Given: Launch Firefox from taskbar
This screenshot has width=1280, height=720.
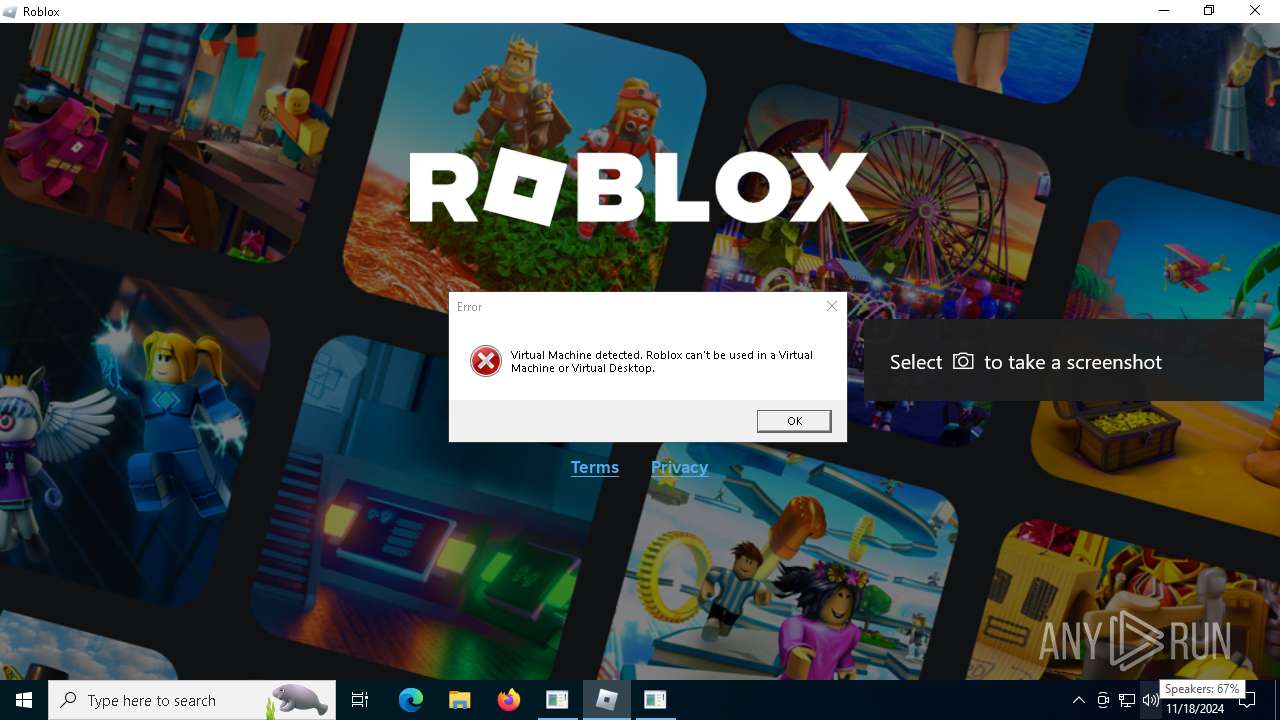Looking at the screenshot, I should [508, 700].
